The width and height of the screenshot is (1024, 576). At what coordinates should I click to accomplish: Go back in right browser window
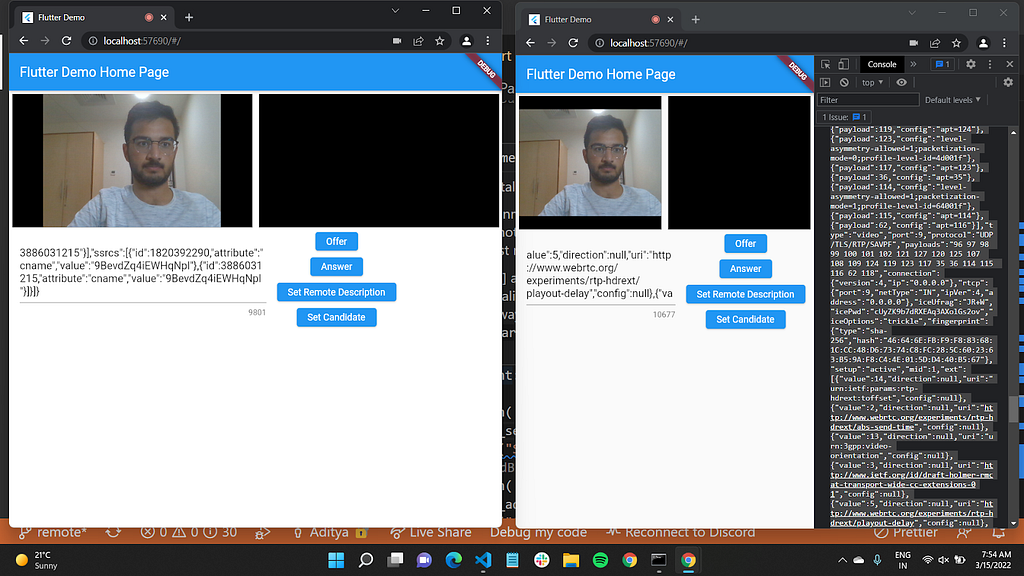pyautogui.click(x=530, y=42)
